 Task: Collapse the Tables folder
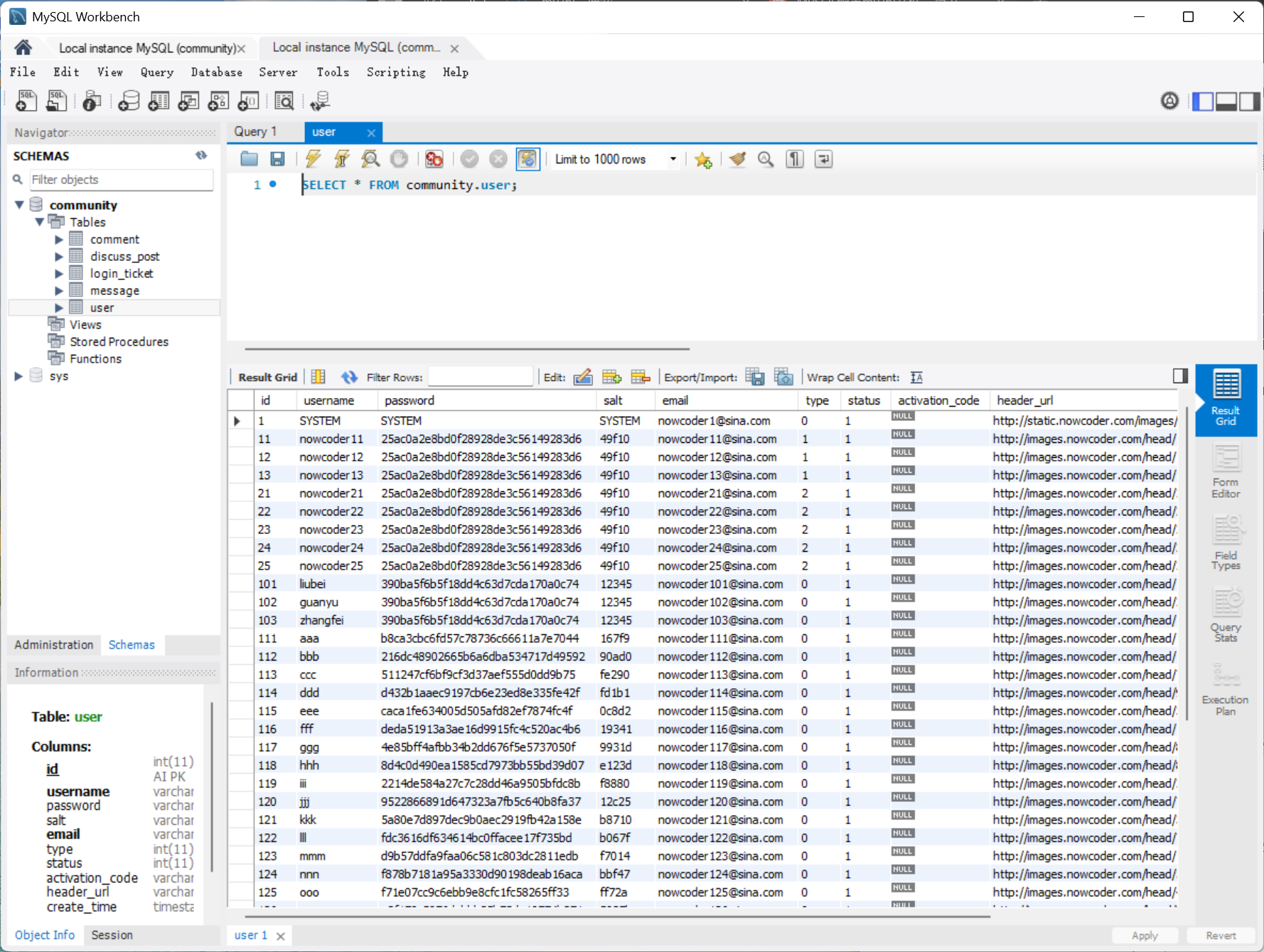[40, 222]
